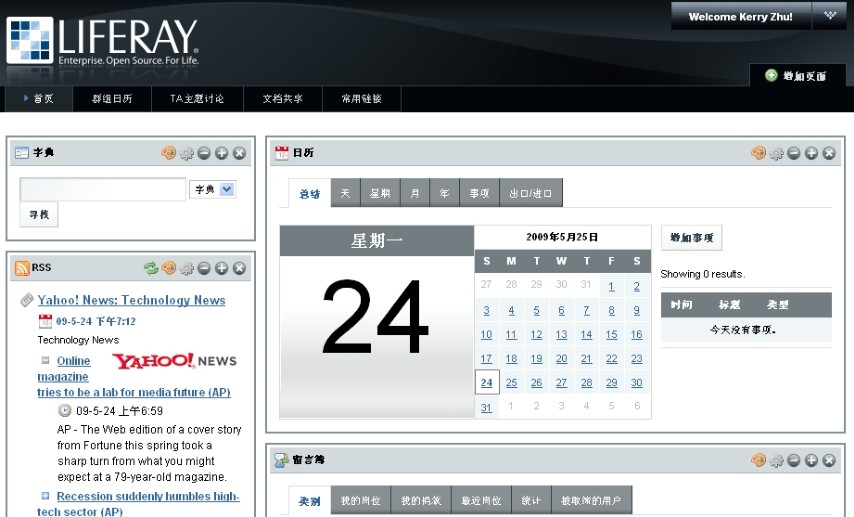854x517 pixels.
Task: Minimize the 留言簿 portlet
Action: tap(794, 460)
